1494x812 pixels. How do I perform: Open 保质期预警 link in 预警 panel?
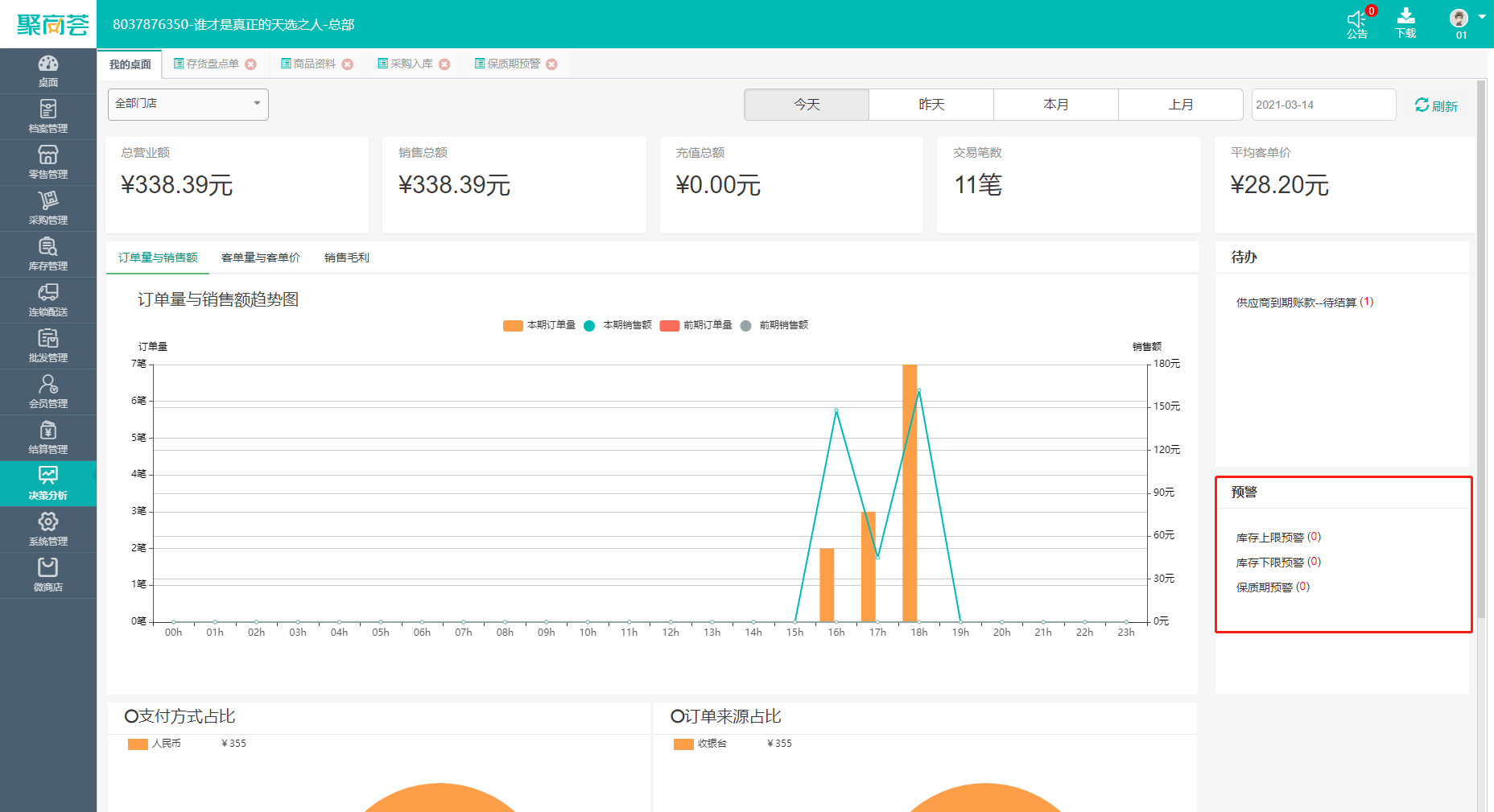click(1273, 587)
